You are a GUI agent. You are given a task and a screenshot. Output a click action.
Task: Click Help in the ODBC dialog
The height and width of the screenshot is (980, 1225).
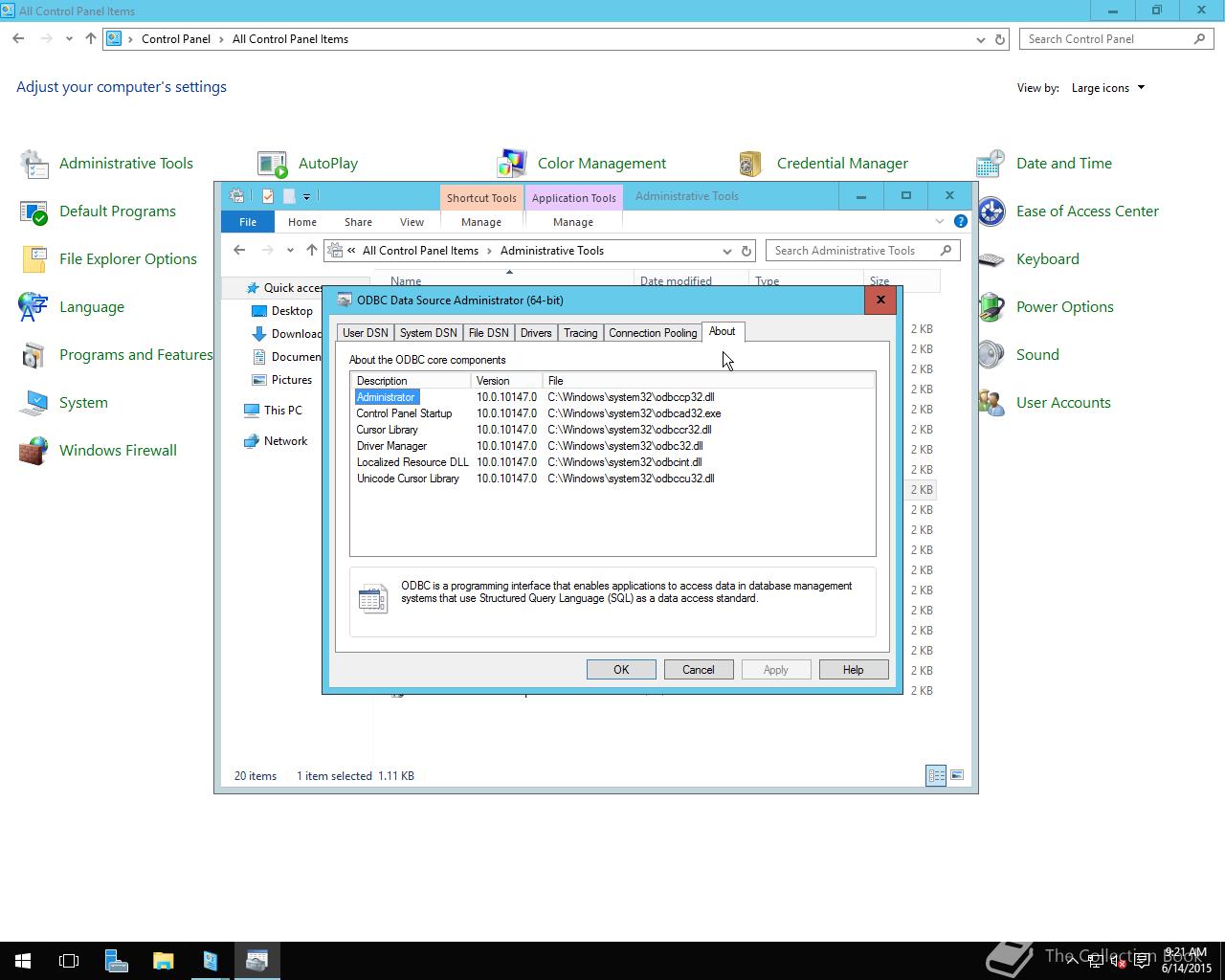(x=854, y=670)
